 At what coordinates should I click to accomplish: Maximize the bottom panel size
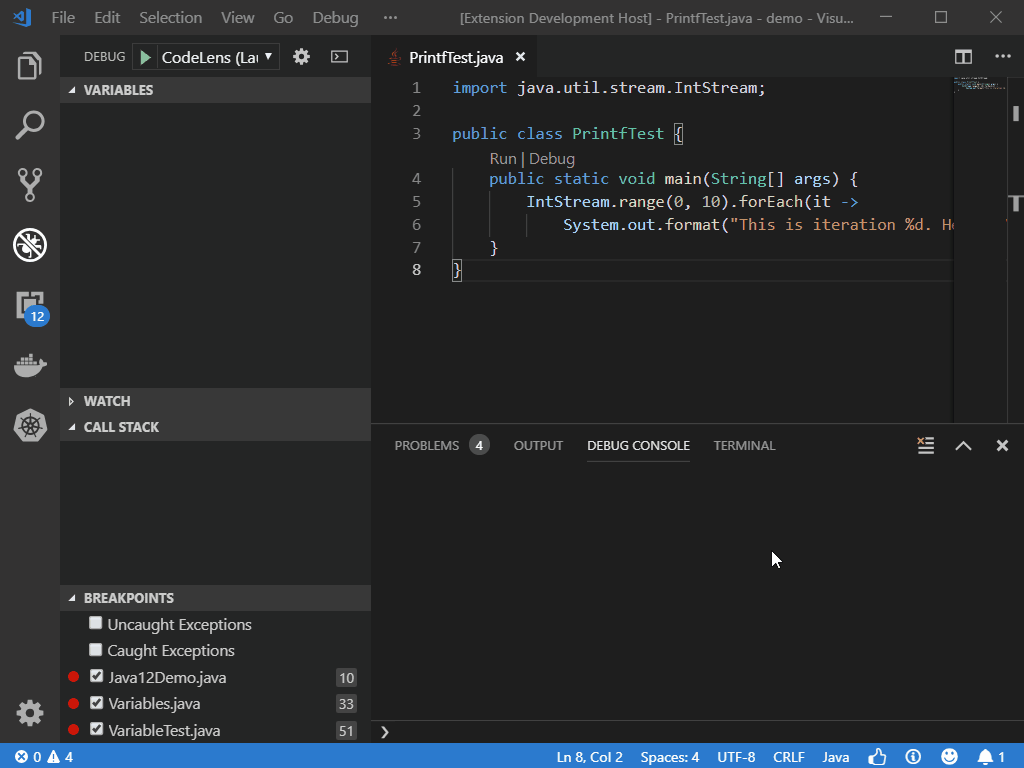click(x=963, y=445)
